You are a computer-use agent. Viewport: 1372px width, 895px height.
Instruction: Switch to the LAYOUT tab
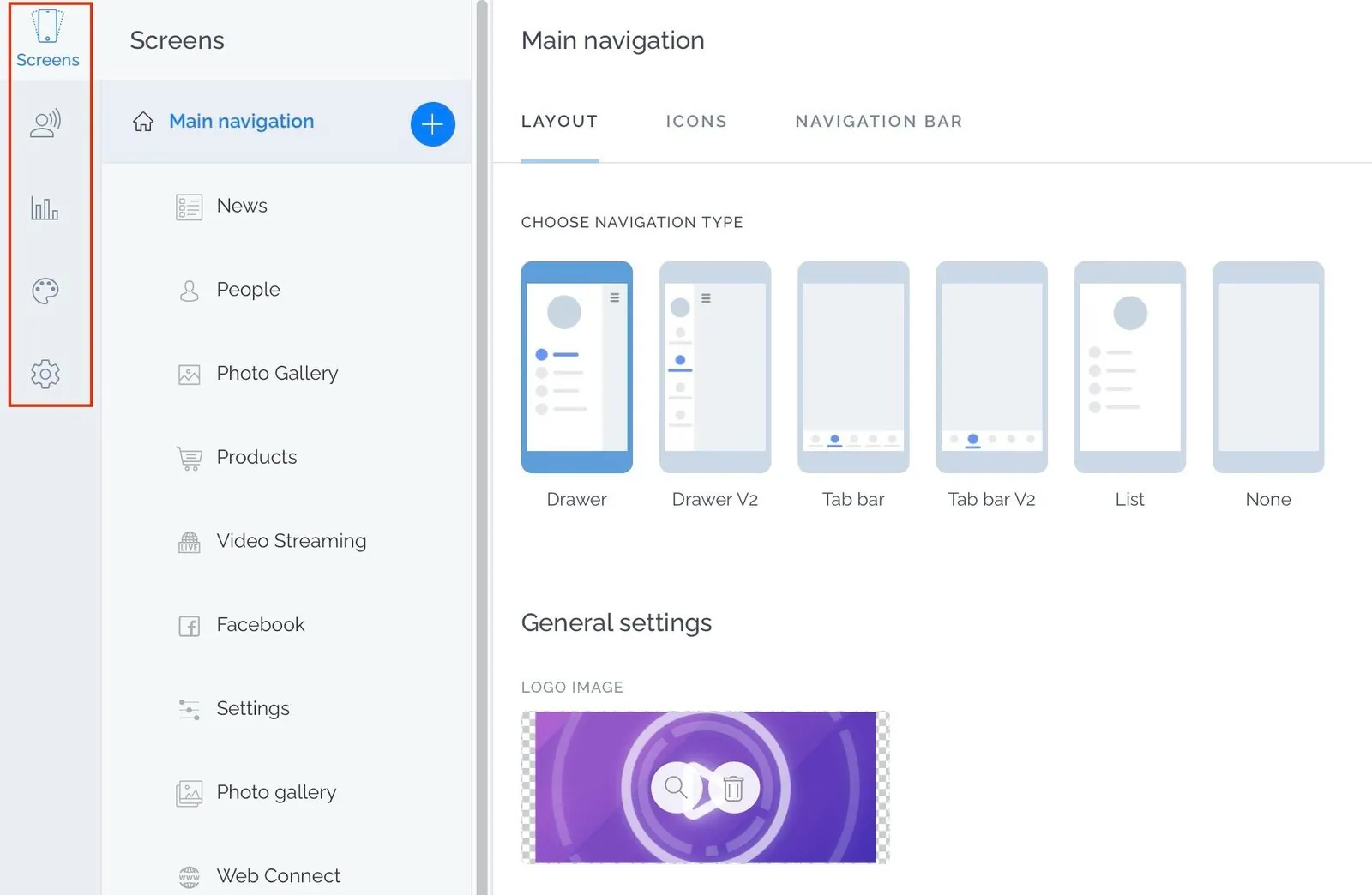(560, 122)
